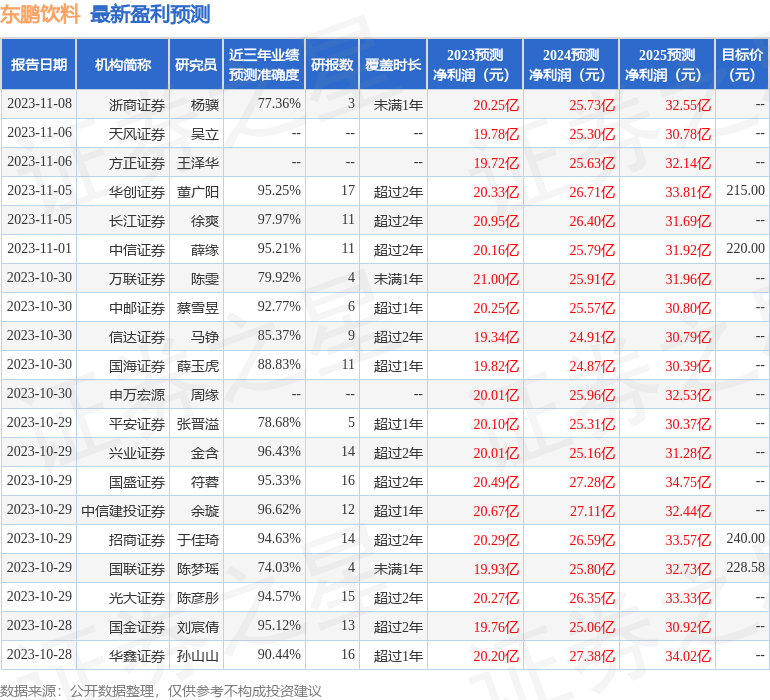Click the 东鹏饮料 title text
Screen dimensions: 770x700
point(40,14)
